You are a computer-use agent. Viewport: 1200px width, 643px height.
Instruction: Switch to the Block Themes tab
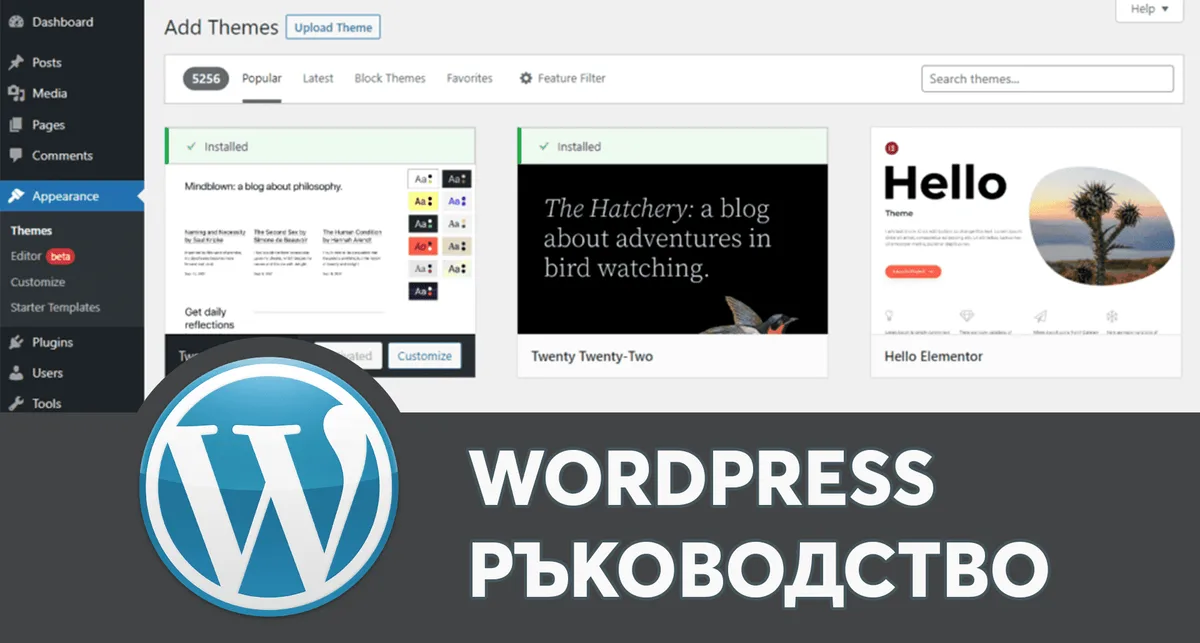click(x=390, y=78)
